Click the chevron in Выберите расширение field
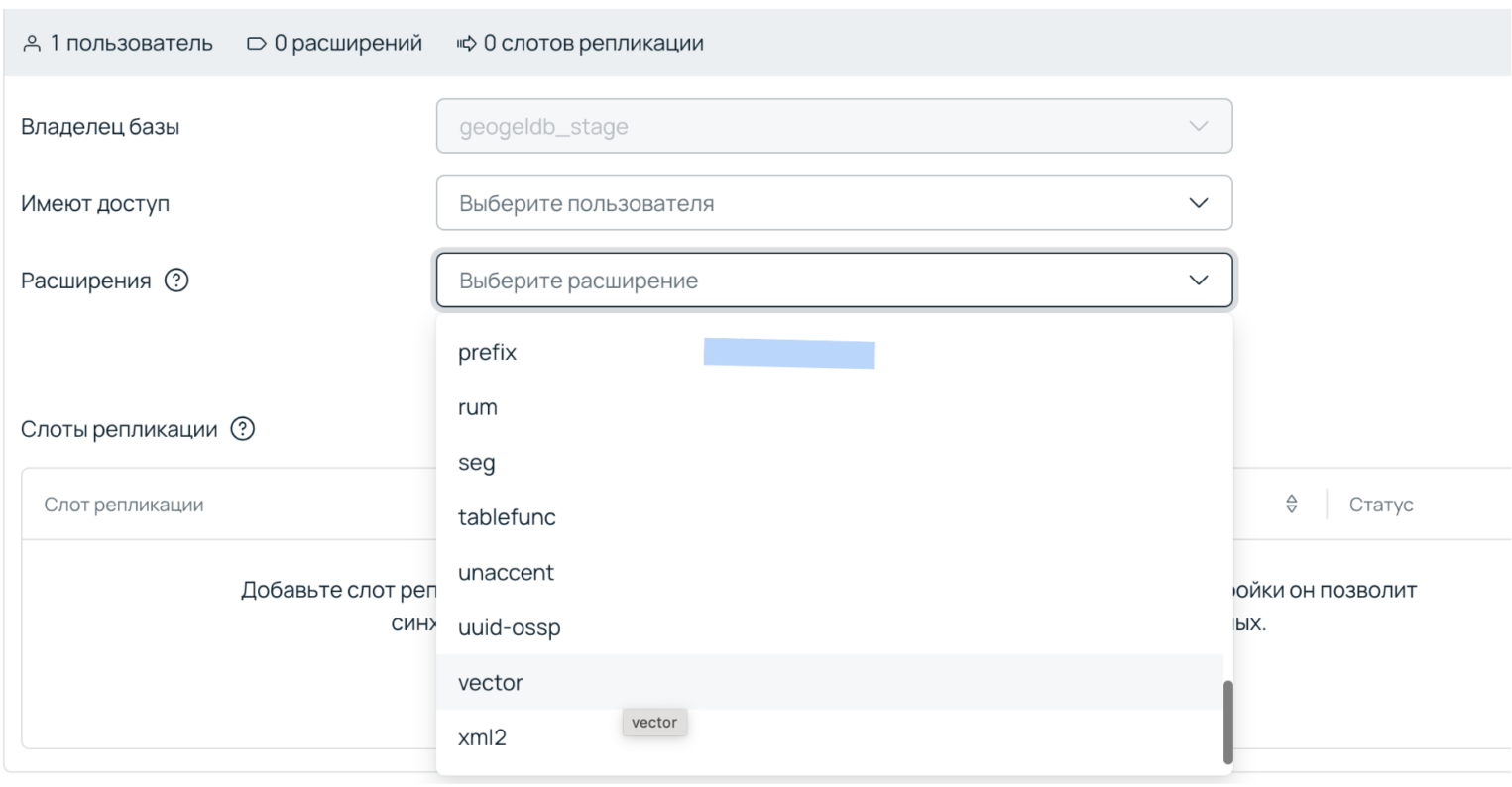Screen dimensions: 1512x787 click(x=1198, y=281)
